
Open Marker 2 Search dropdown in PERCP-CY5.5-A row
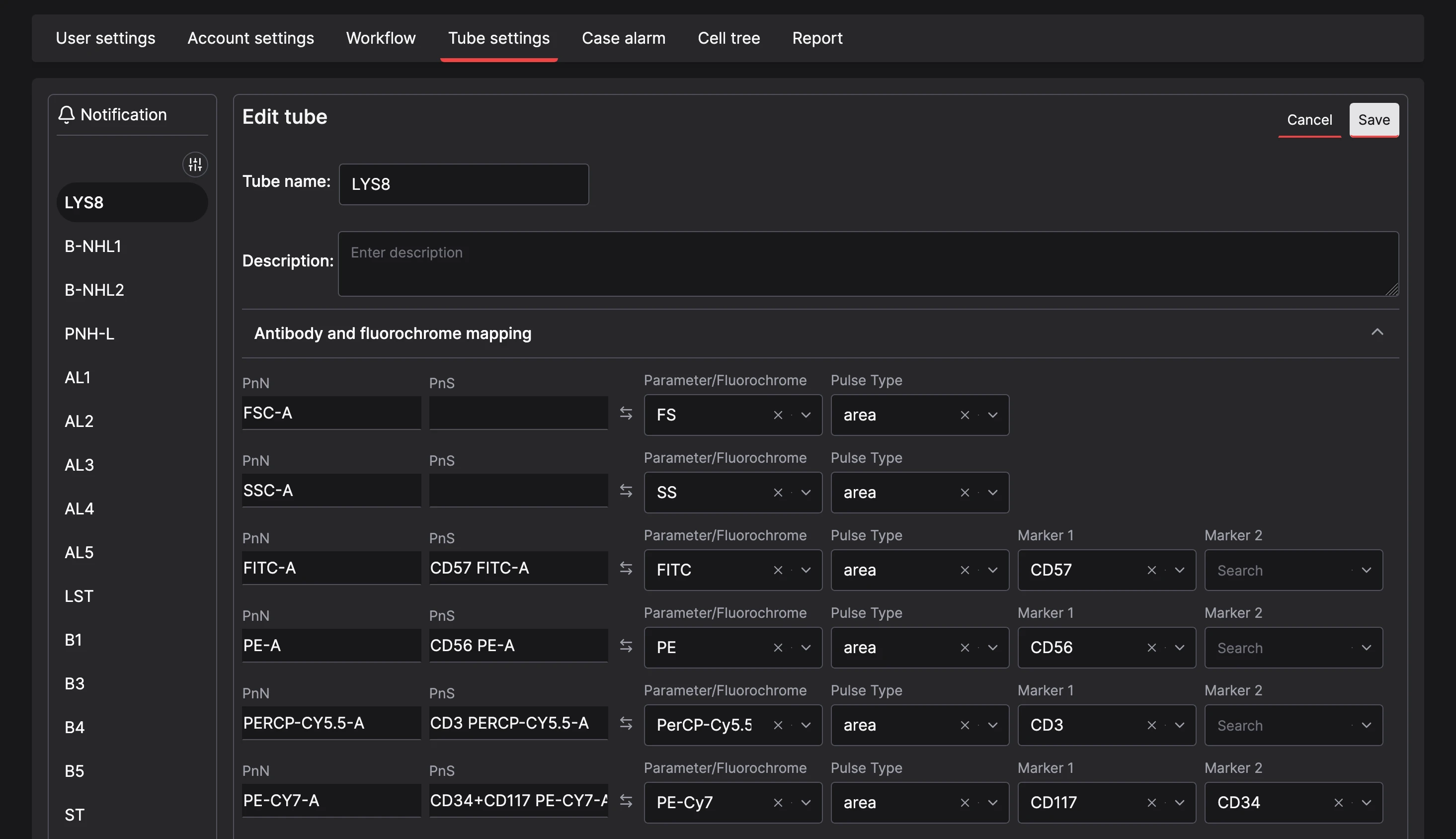click(x=1366, y=725)
